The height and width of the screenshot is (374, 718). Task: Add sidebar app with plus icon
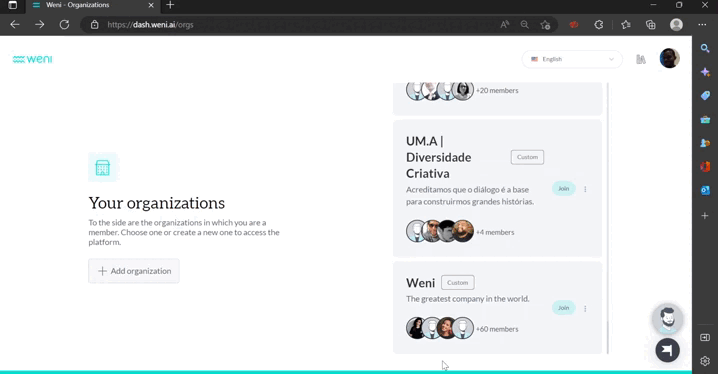coord(705,216)
